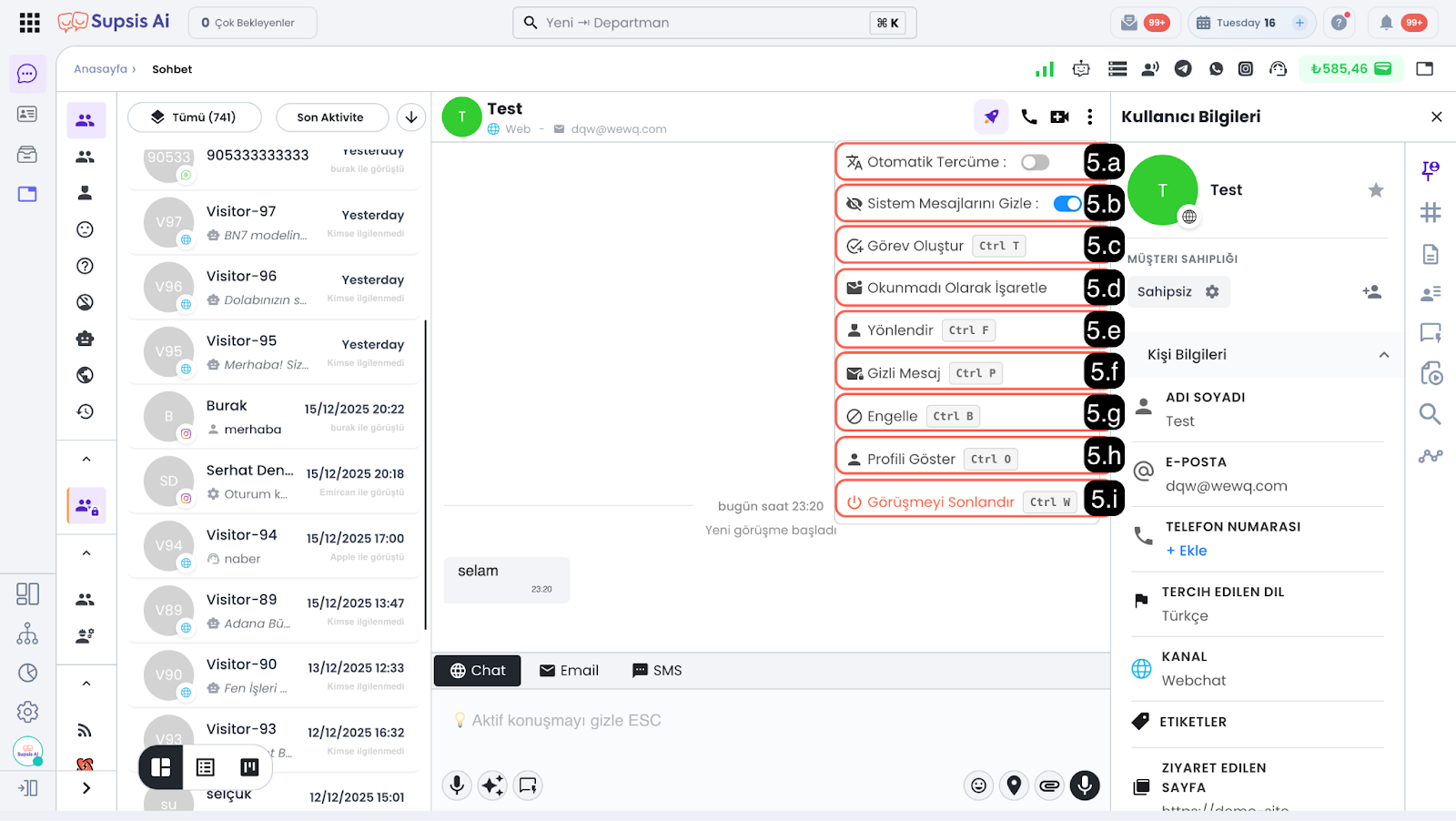Collapse the Kişi Bilgileri section
Viewport: 1456px width, 821px height.
coord(1383,355)
